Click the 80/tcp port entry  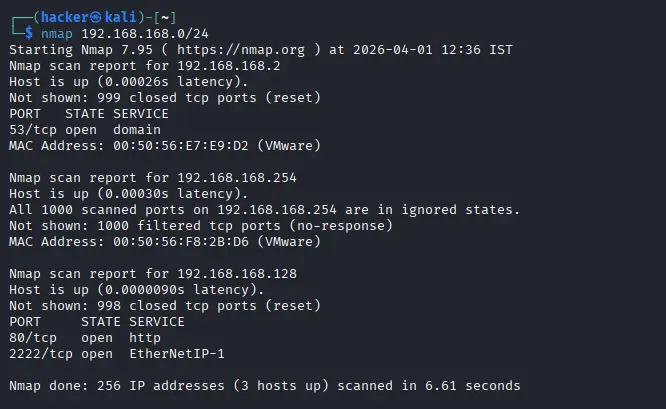click(x=32, y=337)
